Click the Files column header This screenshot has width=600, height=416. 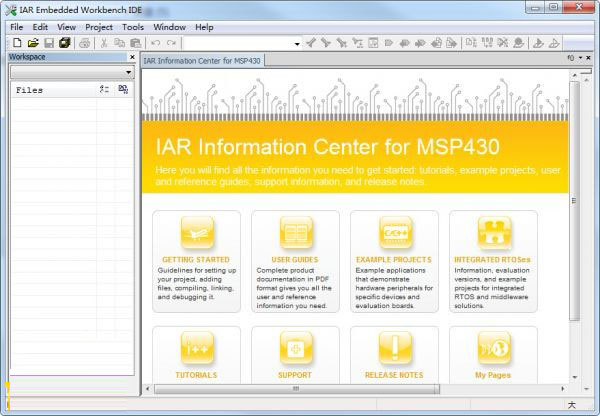pyautogui.click(x=54, y=90)
